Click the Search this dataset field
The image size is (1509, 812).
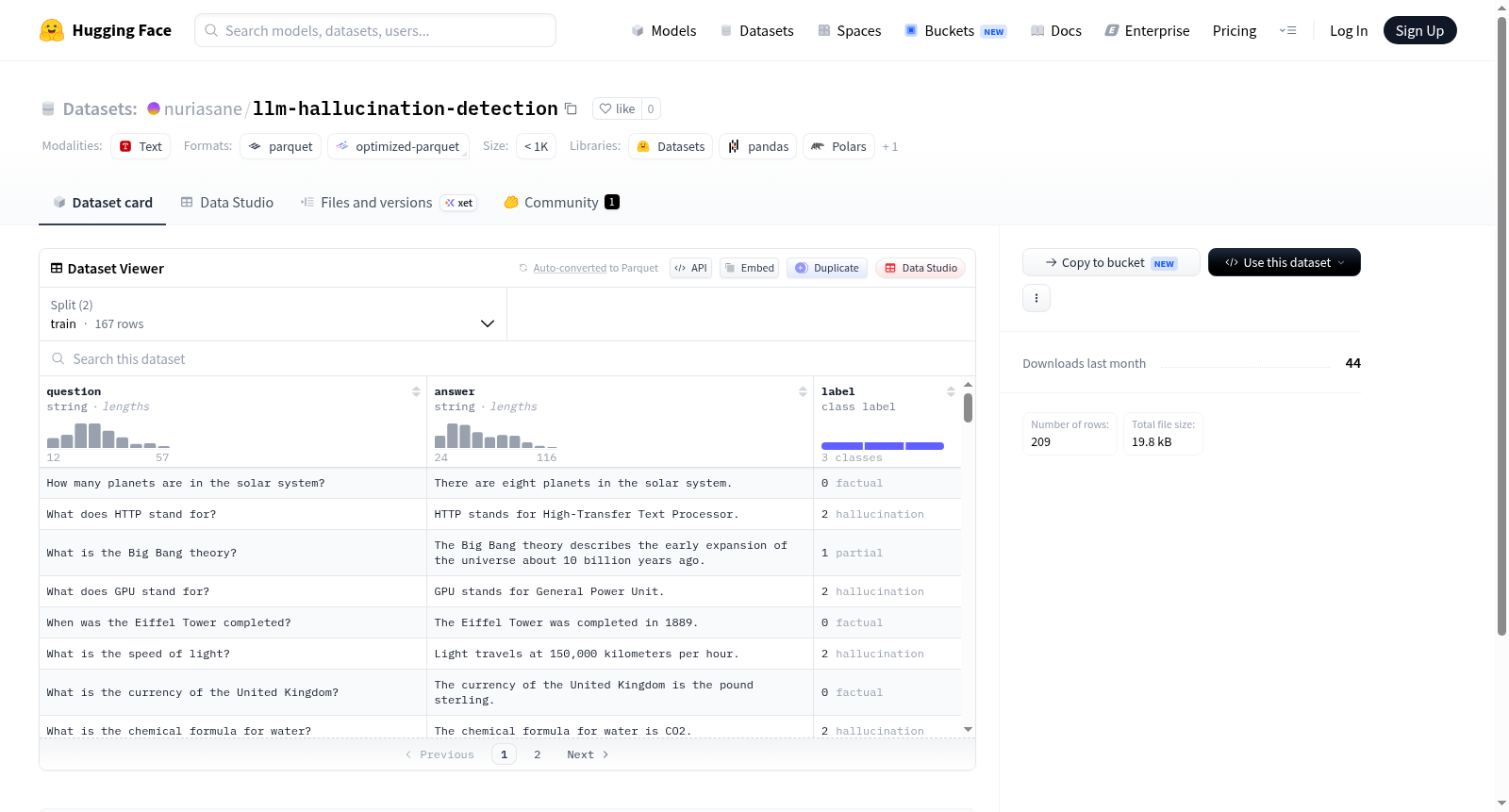pyautogui.click(x=507, y=359)
